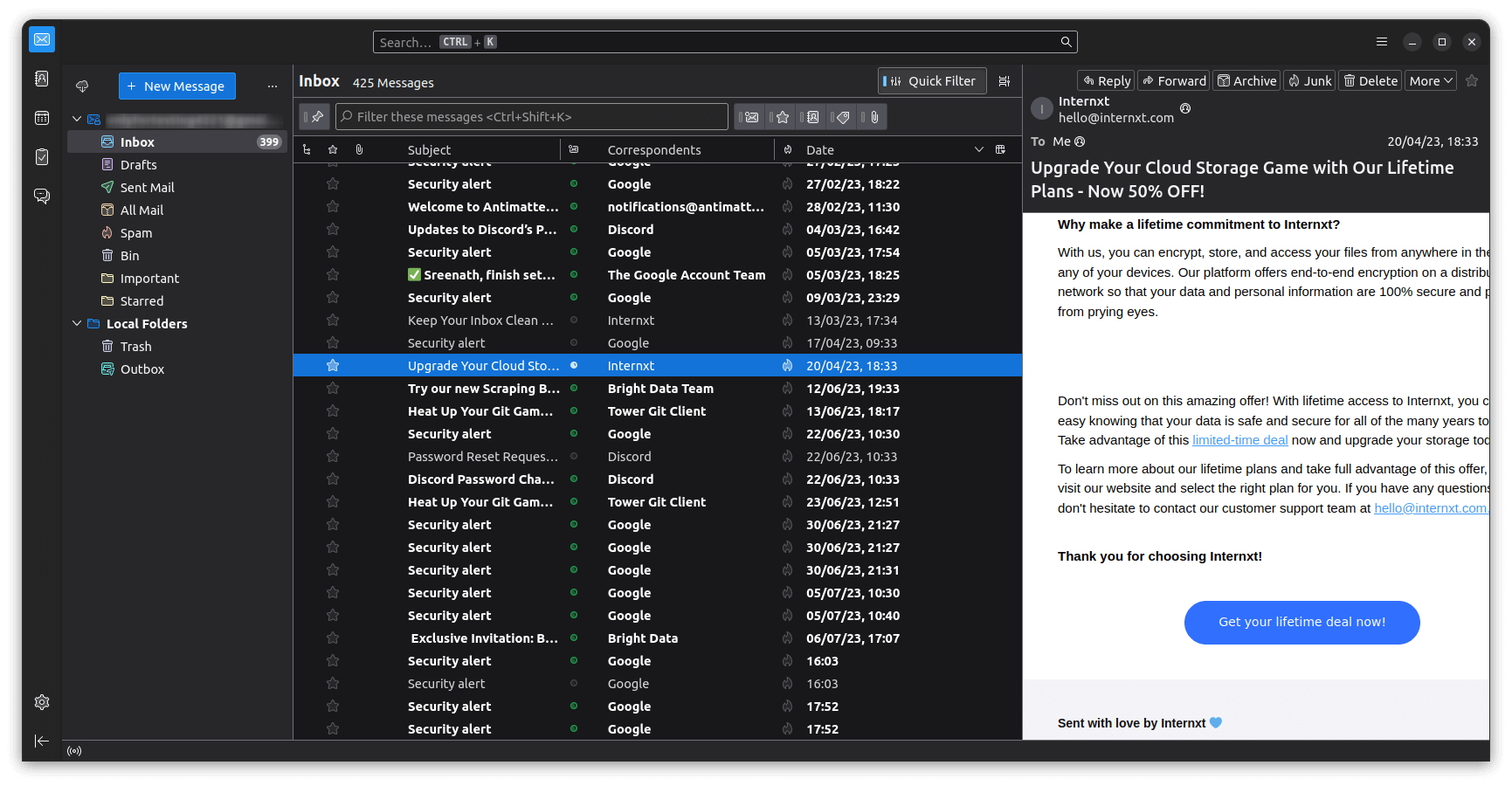
Task: Switch to the Drafts folder
Action: click(138, 164)
